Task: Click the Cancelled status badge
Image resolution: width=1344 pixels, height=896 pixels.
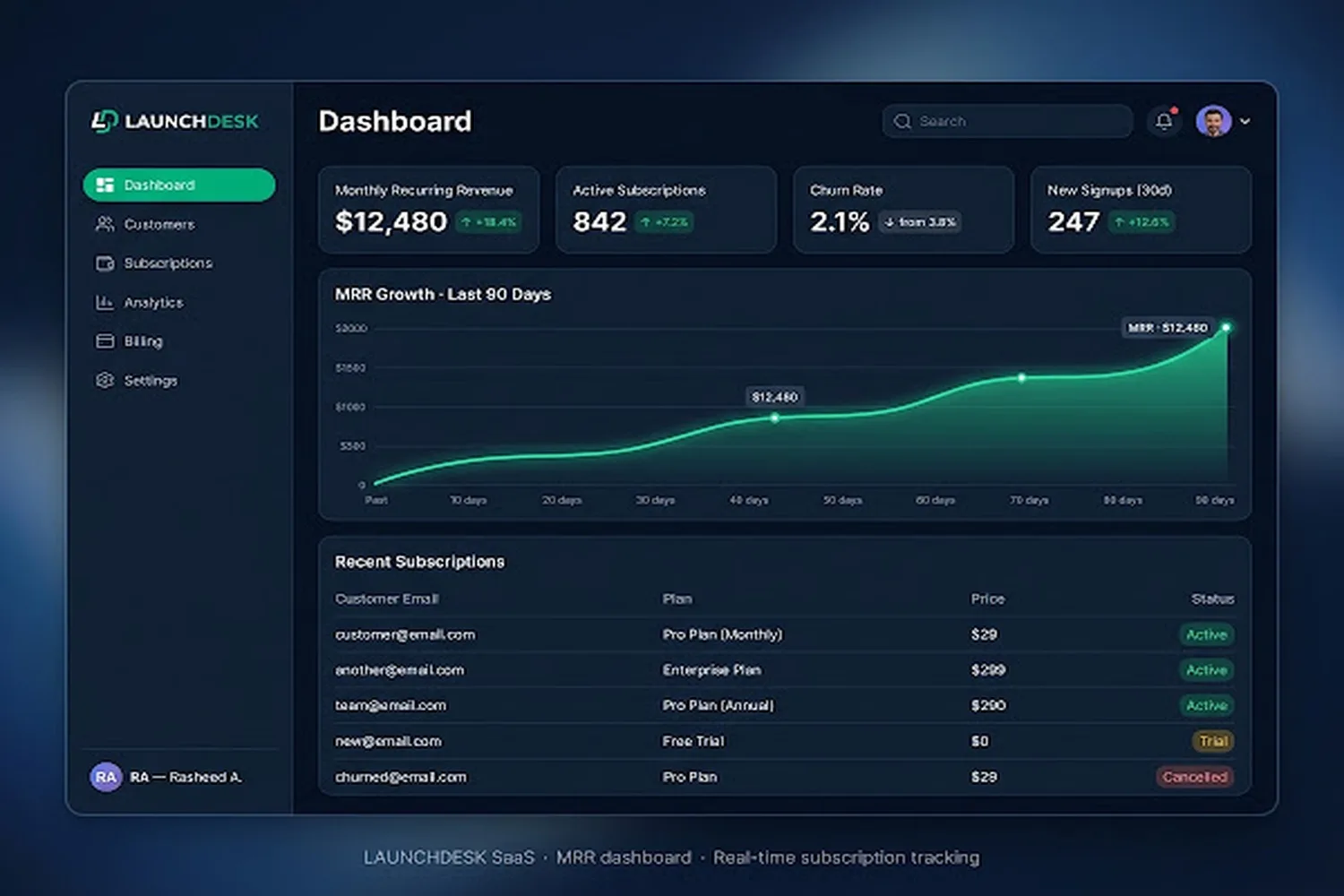Action: pos(1194,777)
